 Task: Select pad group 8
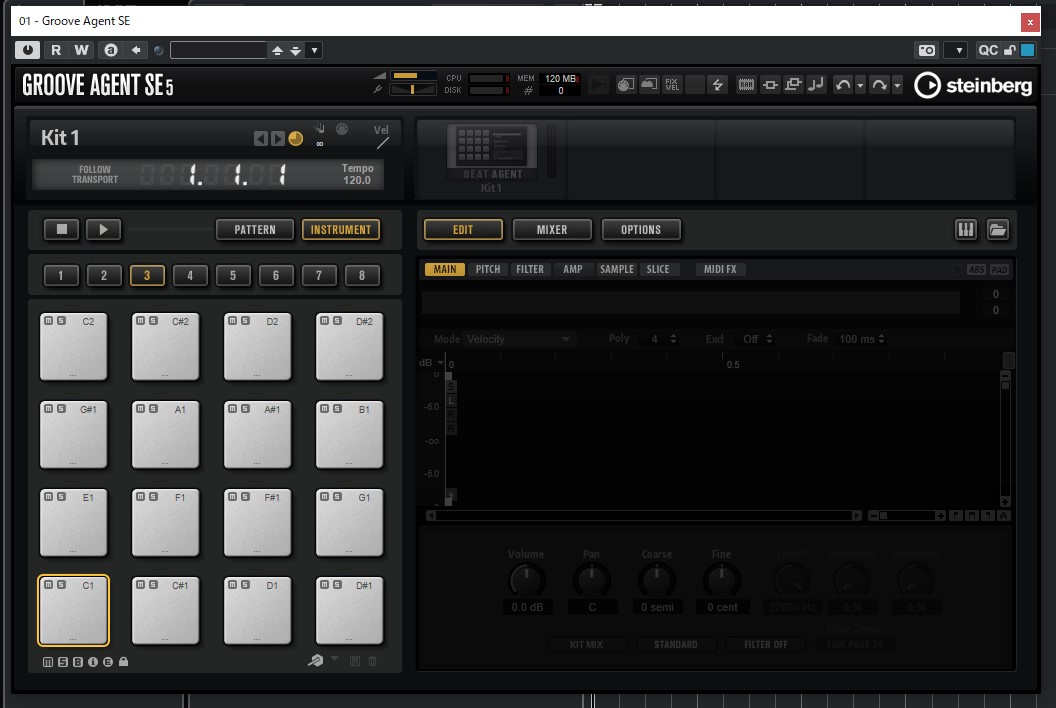tap(362, 276)
